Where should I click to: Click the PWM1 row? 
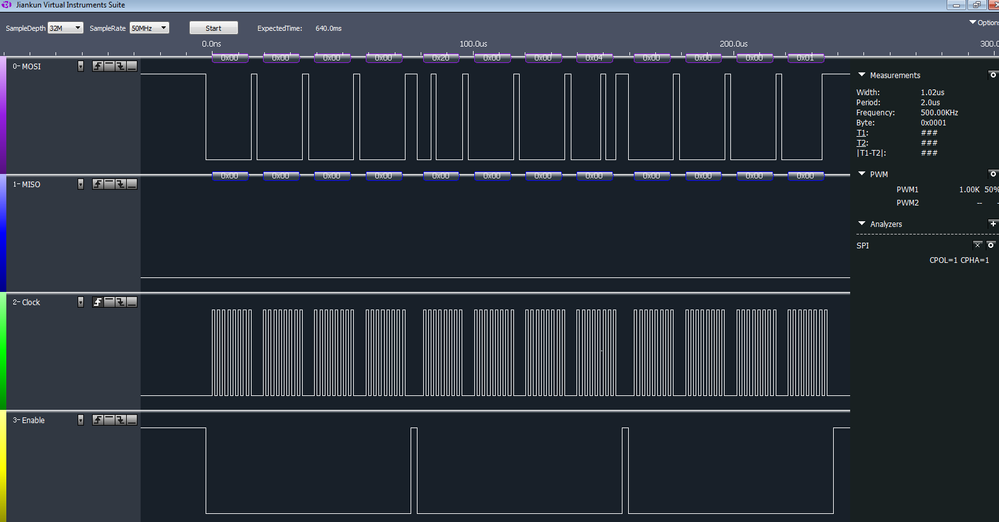[946, 189]
